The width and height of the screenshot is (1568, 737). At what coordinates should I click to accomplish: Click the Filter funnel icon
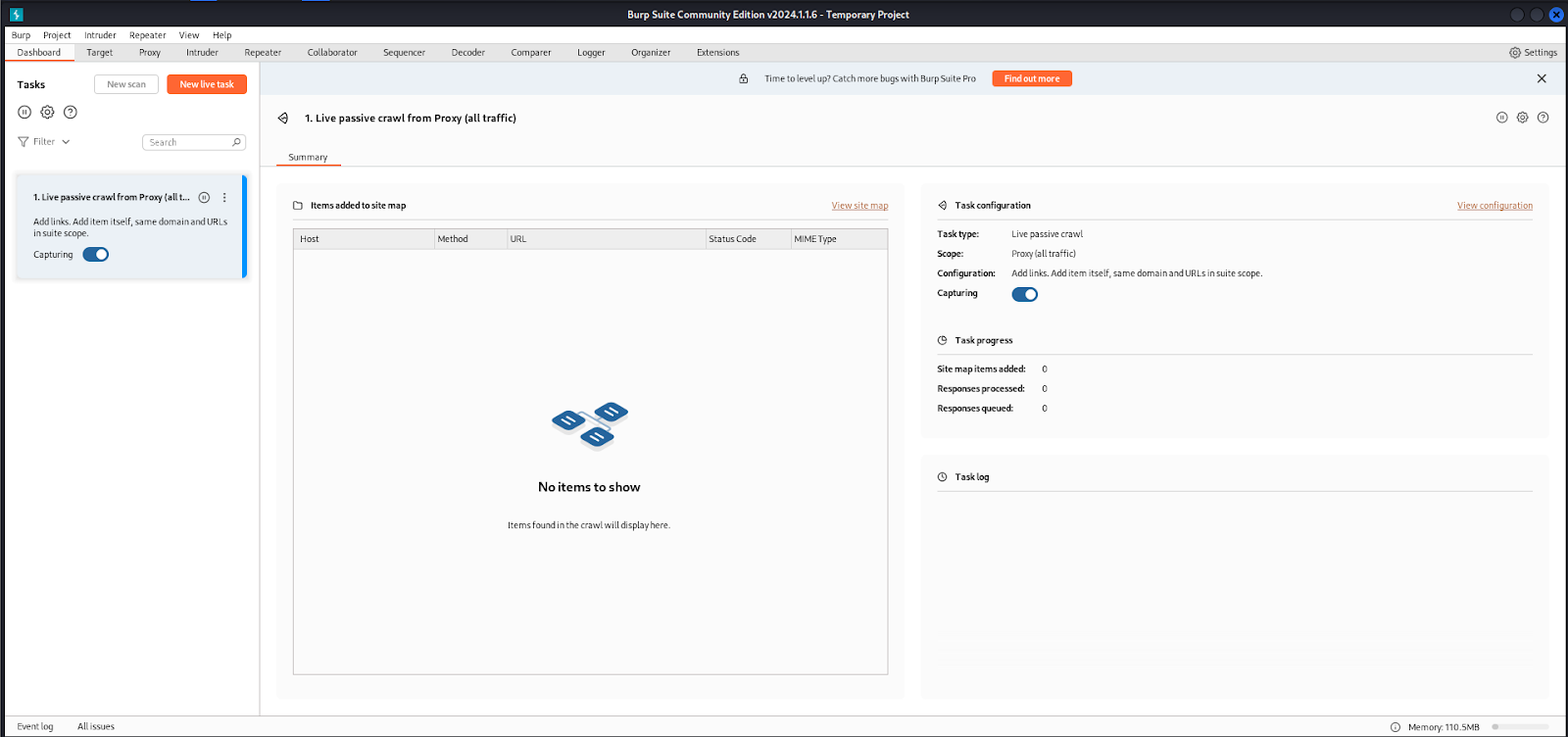point(24,142)
